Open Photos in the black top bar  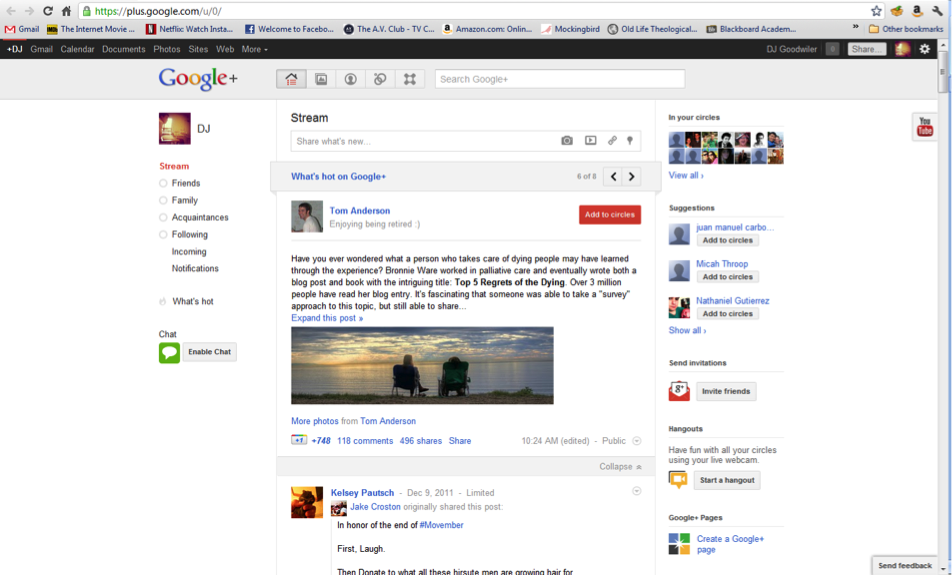pos(166,49)
